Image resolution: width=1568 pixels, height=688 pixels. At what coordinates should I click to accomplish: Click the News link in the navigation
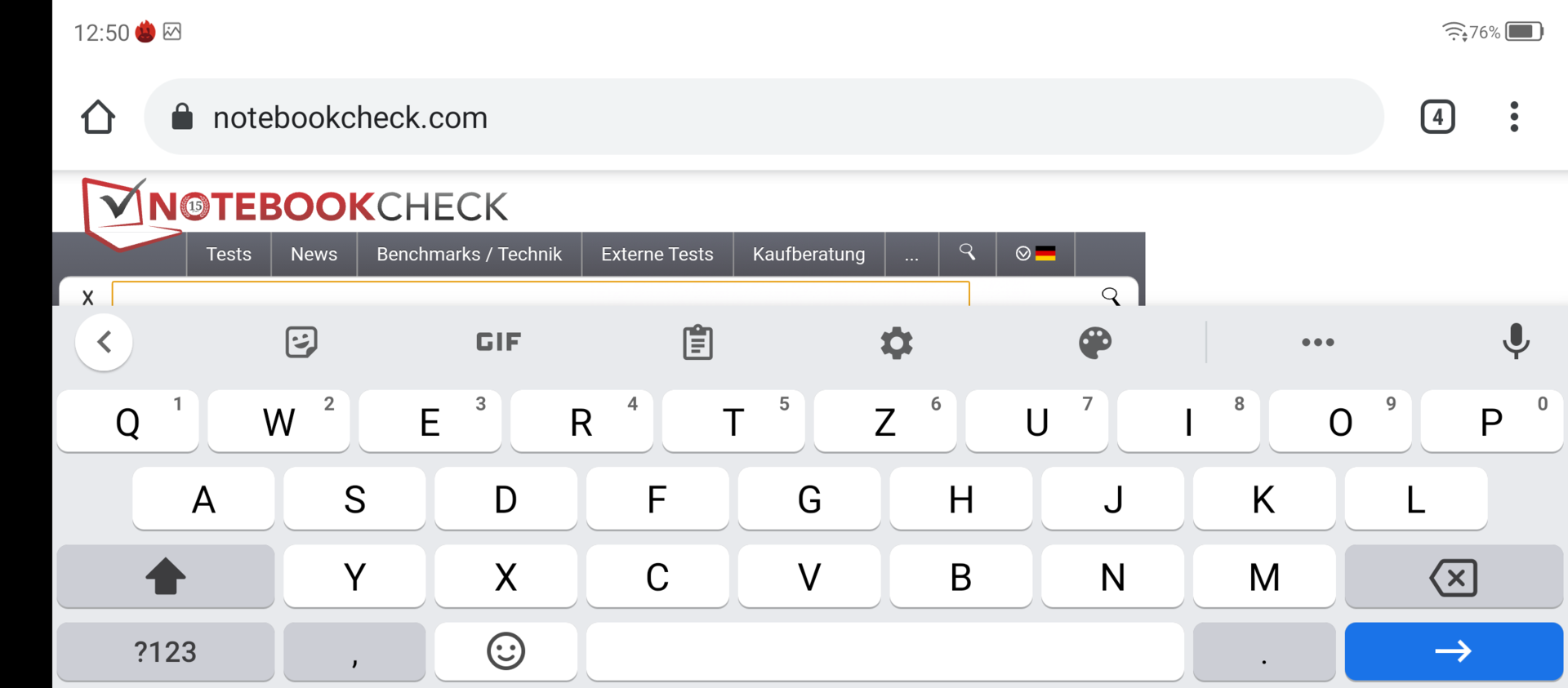tap(314, 254)
